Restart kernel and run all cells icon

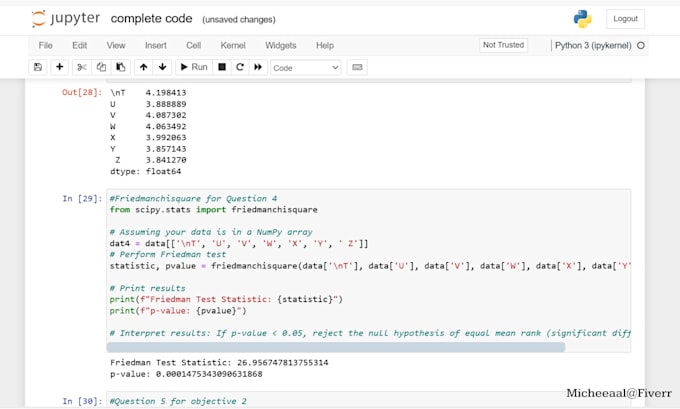coord(258,67)
